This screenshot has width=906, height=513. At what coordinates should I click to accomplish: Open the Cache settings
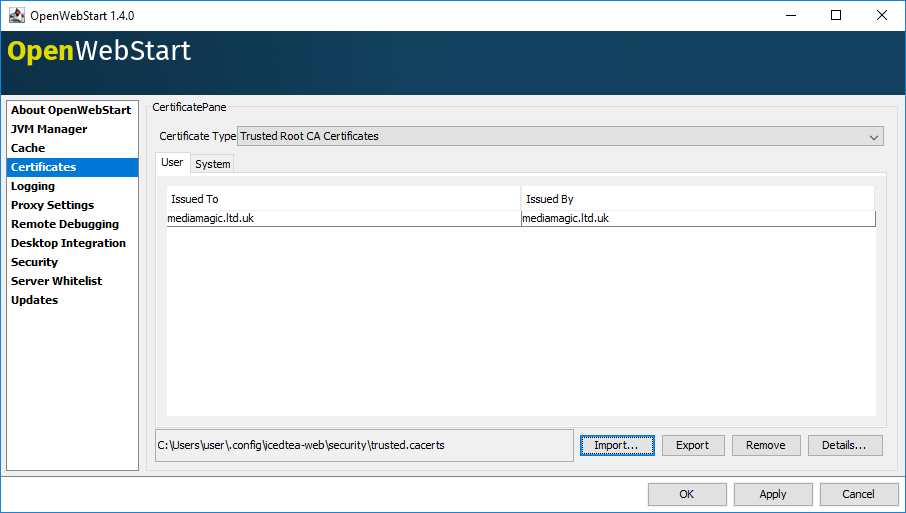coord(28,148)
